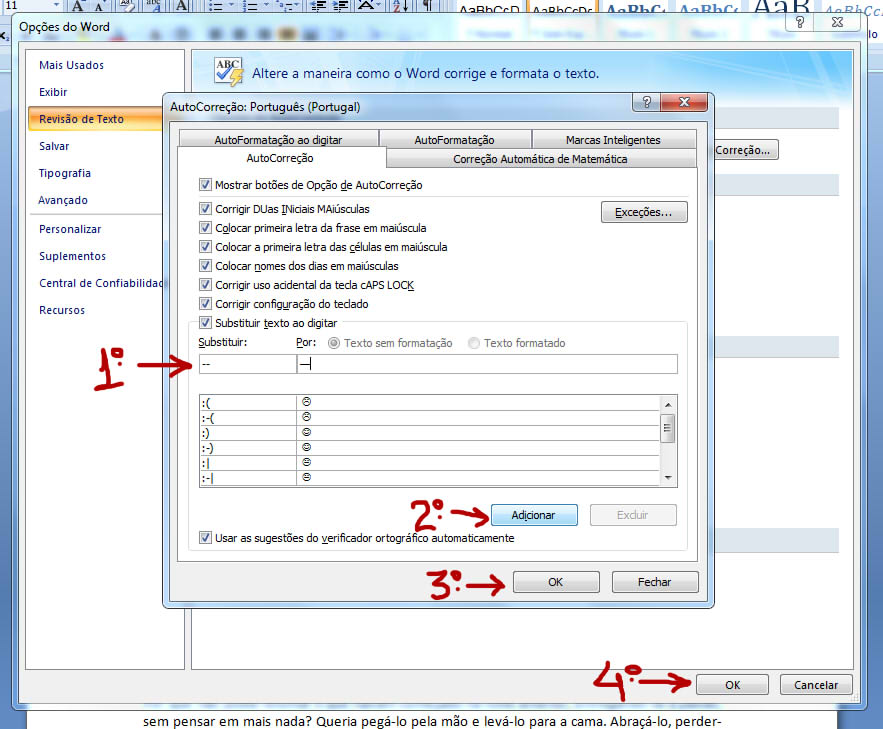Click OK in Opções do Word
883x729 pixels.
[732, 685]
